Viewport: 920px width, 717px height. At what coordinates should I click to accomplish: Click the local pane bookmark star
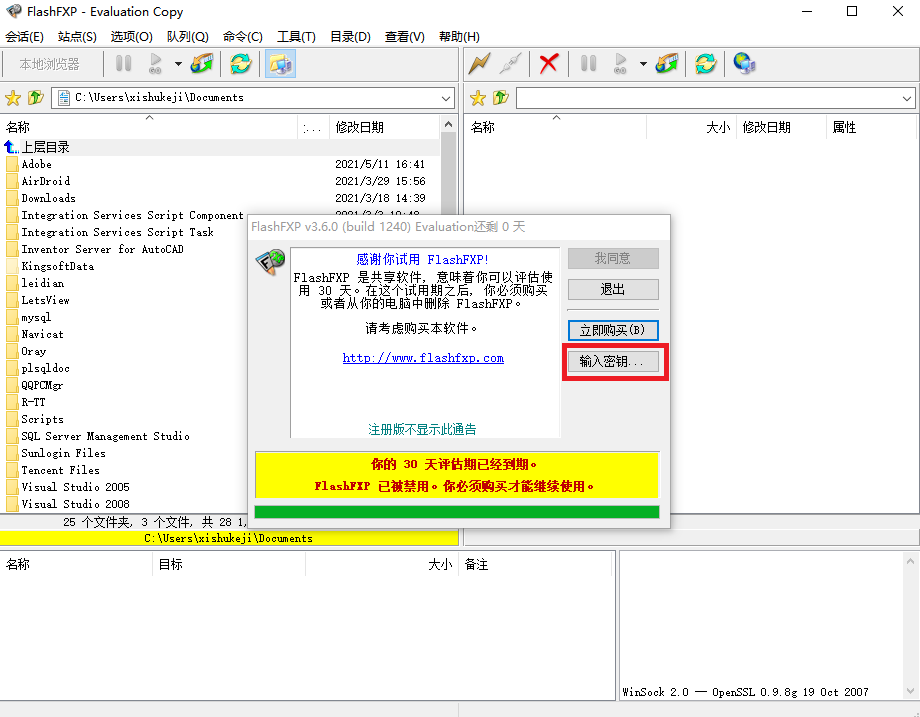12,97
